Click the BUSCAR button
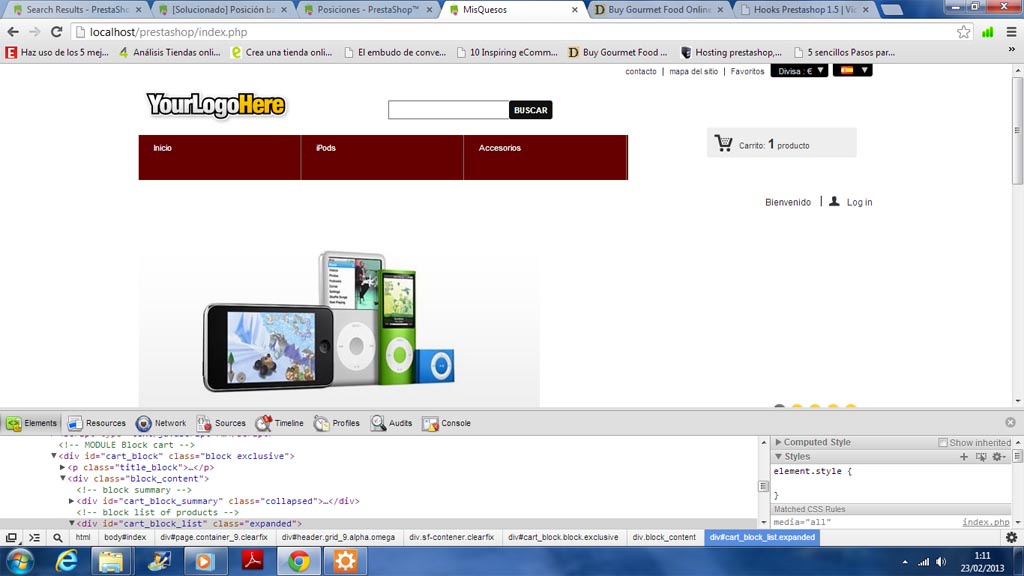1024x576 pixels. click(x=530, y=110)
